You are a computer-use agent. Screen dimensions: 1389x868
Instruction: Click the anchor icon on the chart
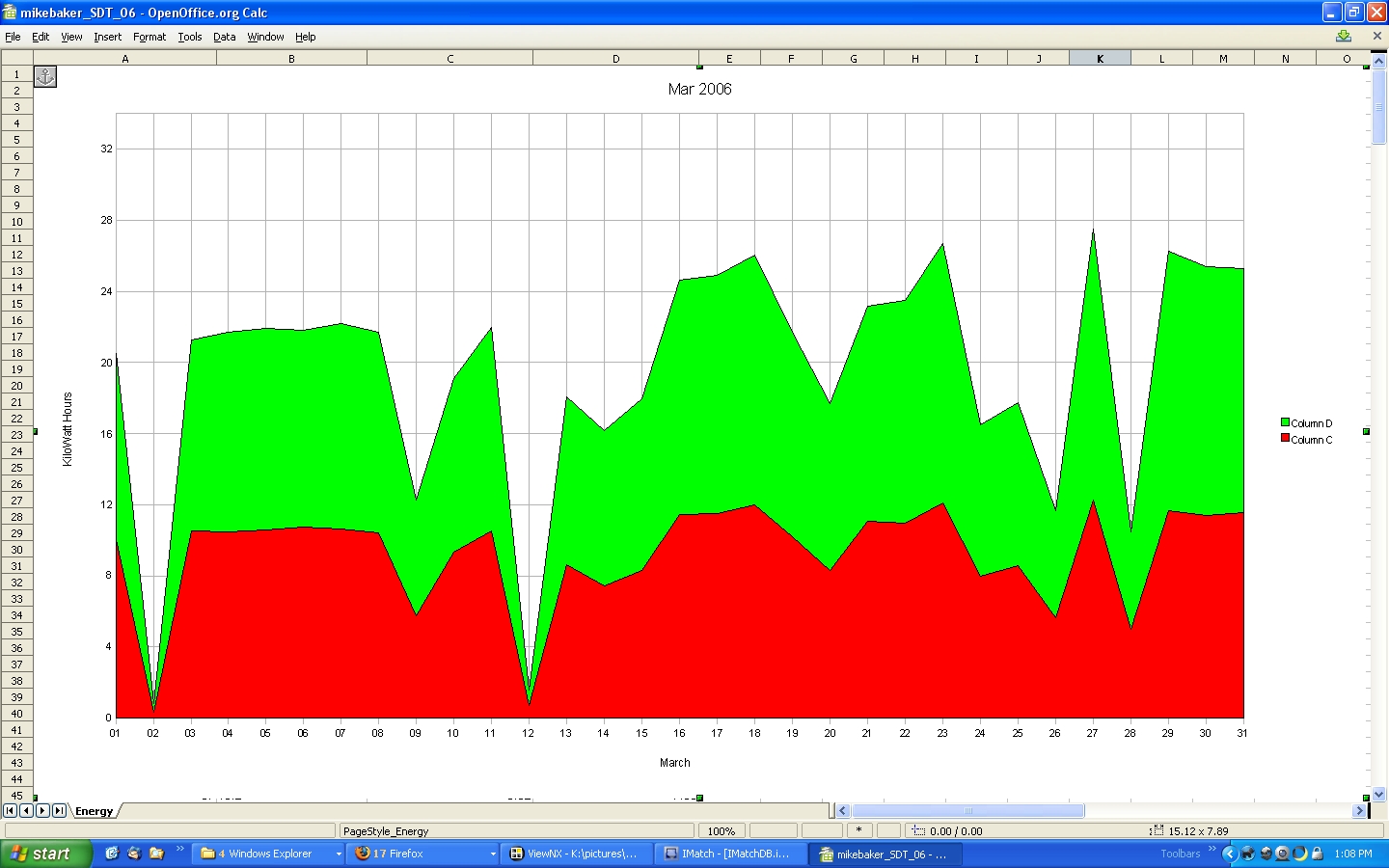tap(45, 76)
